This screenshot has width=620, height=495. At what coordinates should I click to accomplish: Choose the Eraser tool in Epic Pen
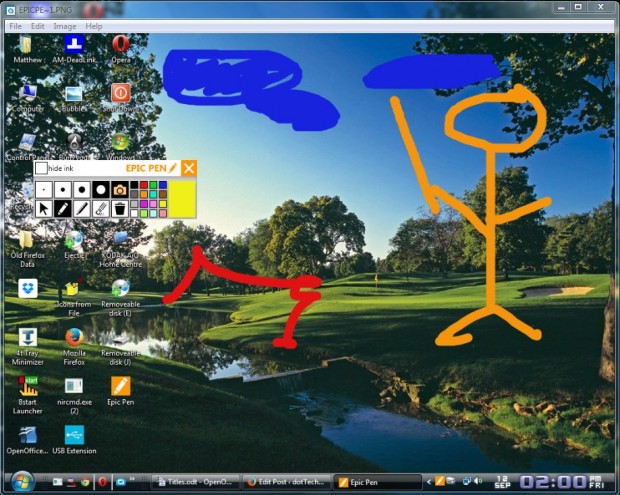pyautogui.click(x=100, y=209)
